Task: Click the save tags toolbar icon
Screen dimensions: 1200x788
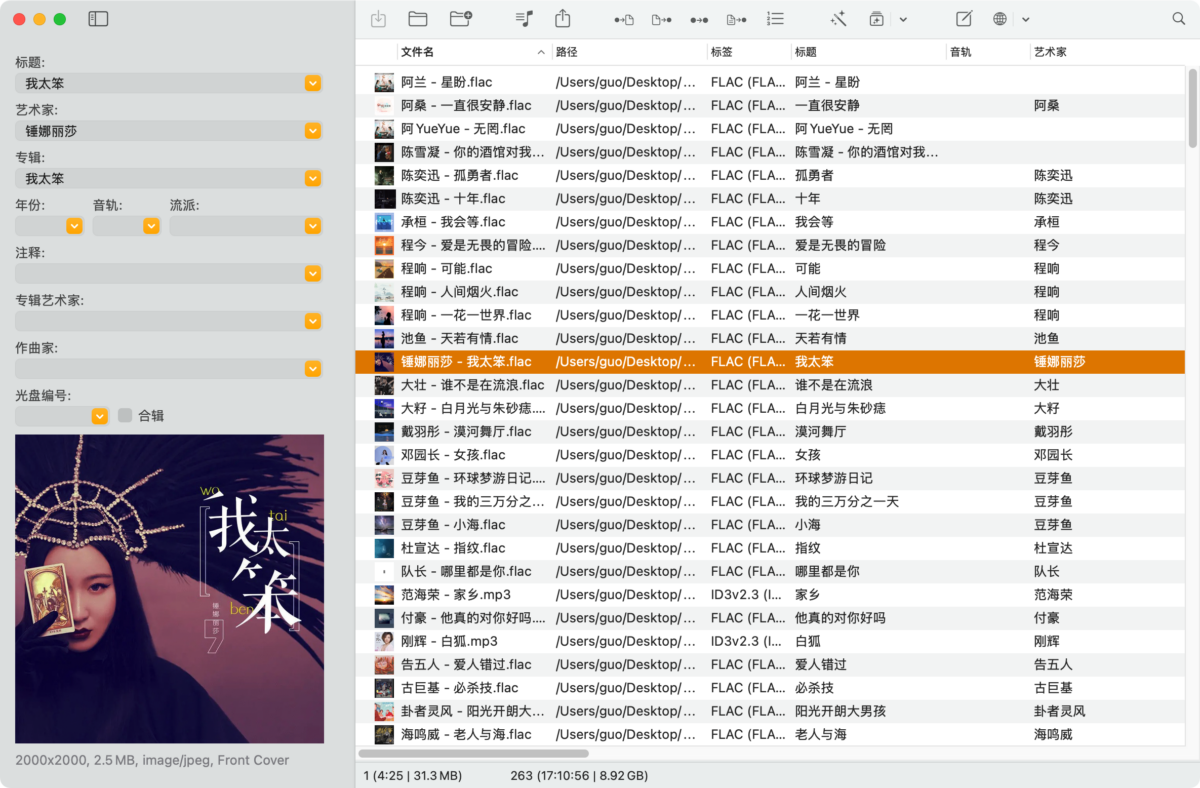Action: pos(378,19)
